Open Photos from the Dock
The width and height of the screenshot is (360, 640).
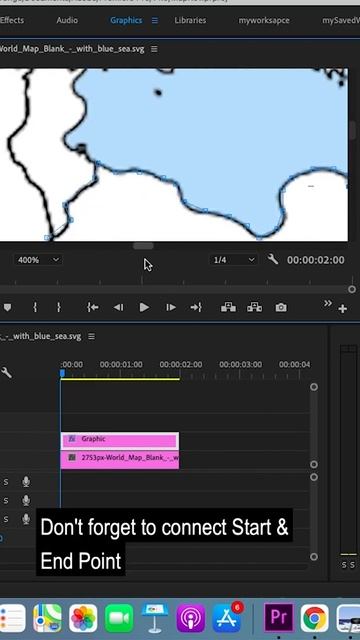(x=83, y=618)
